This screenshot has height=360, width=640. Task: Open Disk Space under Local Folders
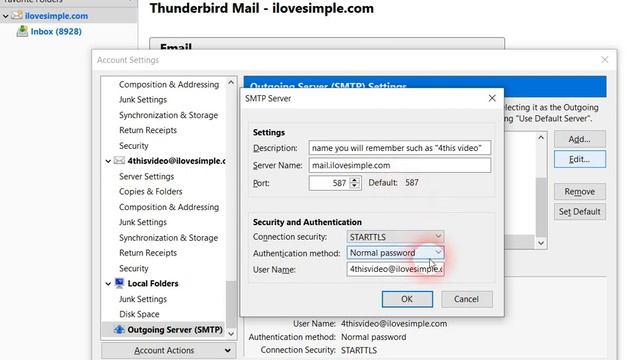click(x=139, y=314)
